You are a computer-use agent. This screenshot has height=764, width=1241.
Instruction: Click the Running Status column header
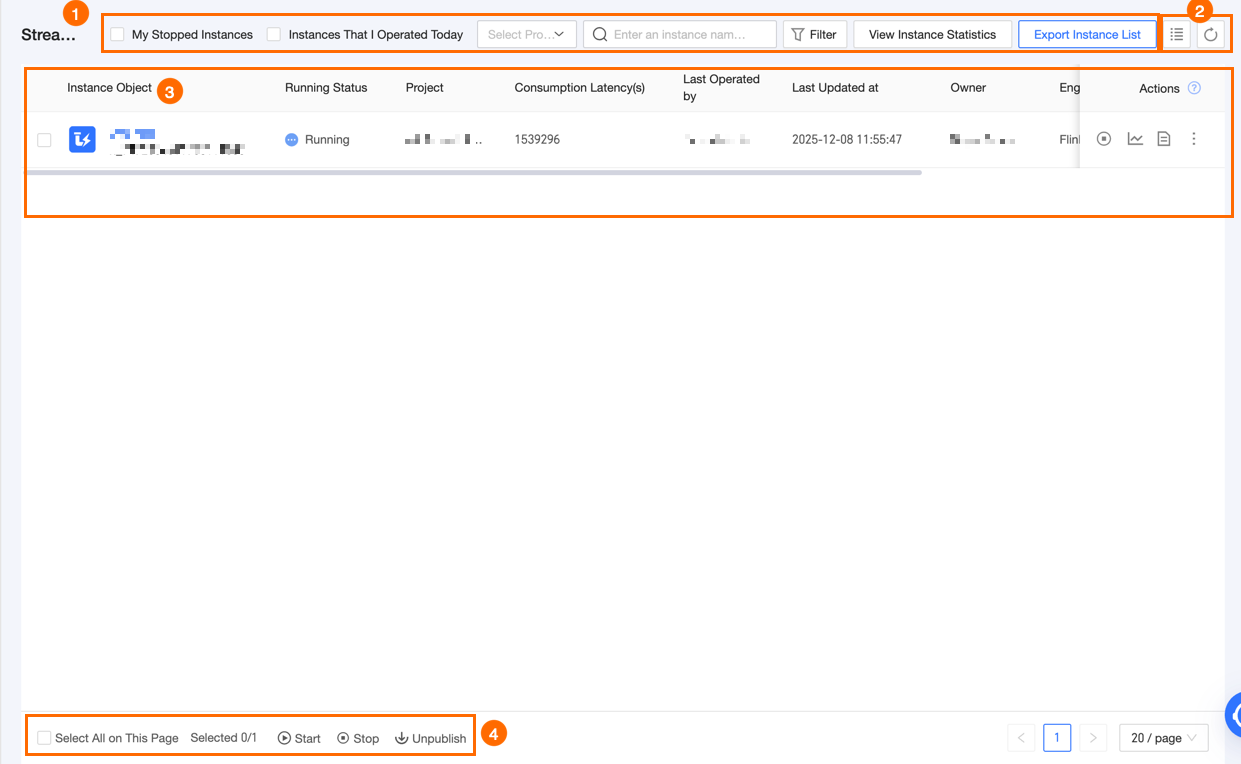click(326, 88)
